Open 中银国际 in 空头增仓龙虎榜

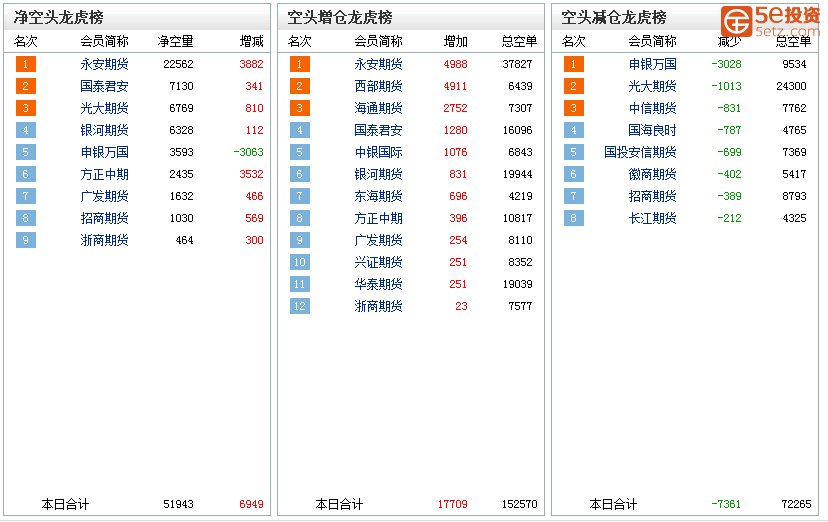(378, 152)
